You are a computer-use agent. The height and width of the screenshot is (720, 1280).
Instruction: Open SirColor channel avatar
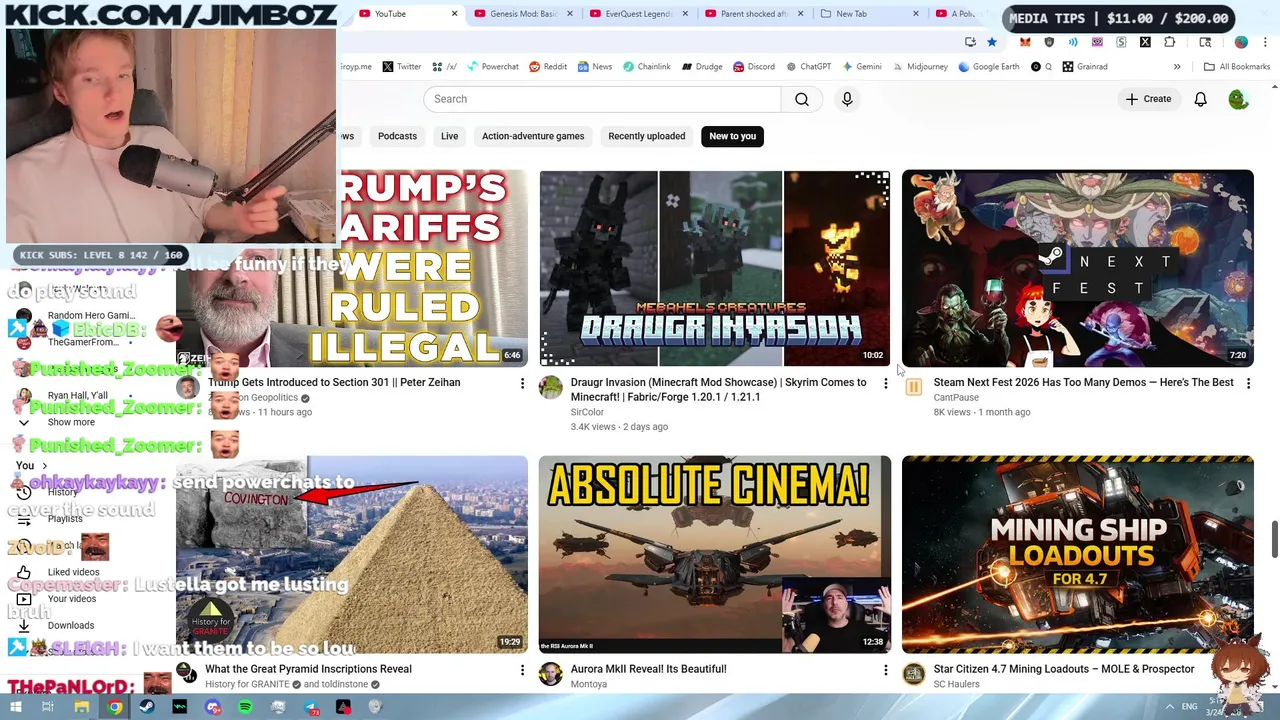point(551,388)
